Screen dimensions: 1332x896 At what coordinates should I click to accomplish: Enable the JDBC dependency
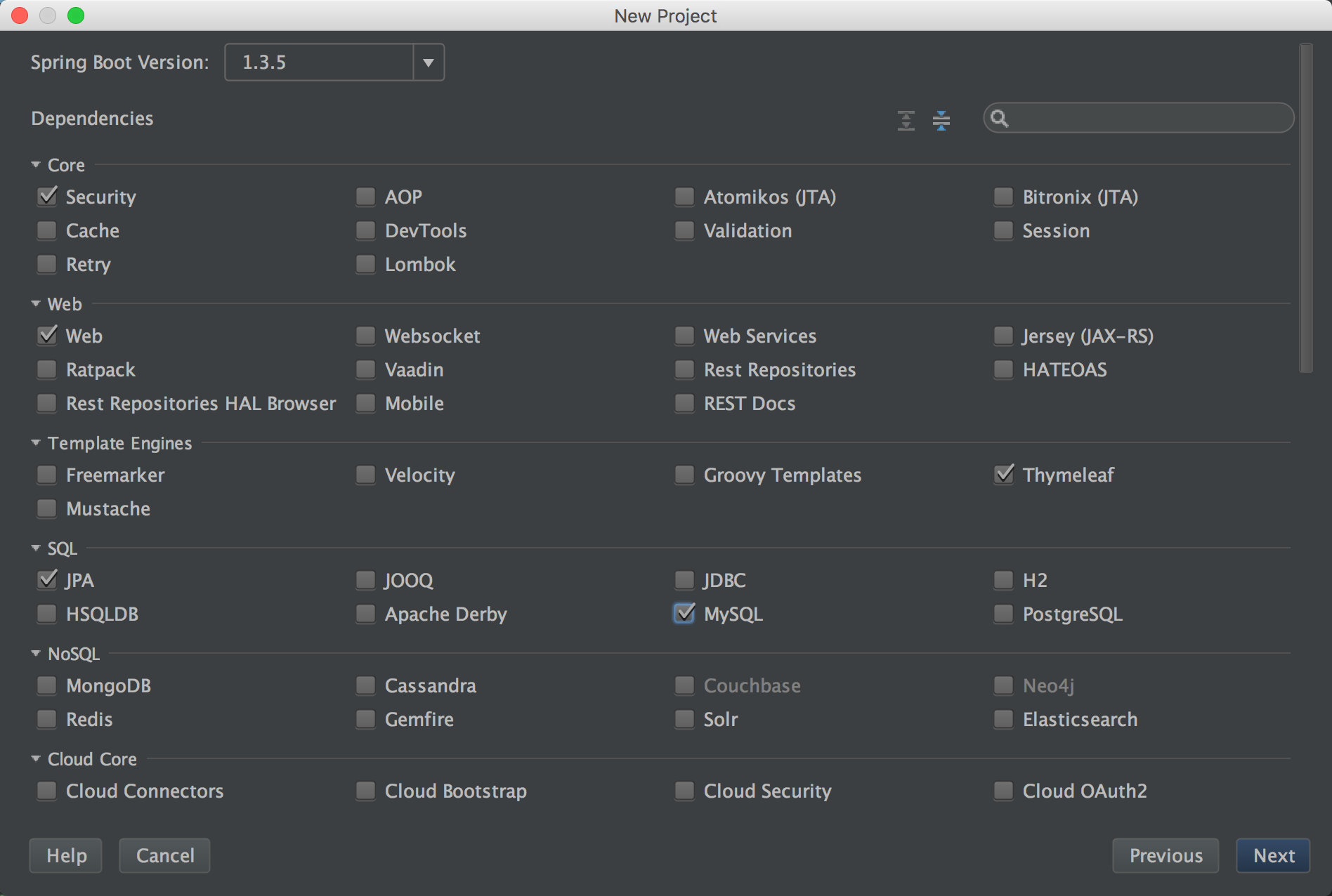point(684,579)
